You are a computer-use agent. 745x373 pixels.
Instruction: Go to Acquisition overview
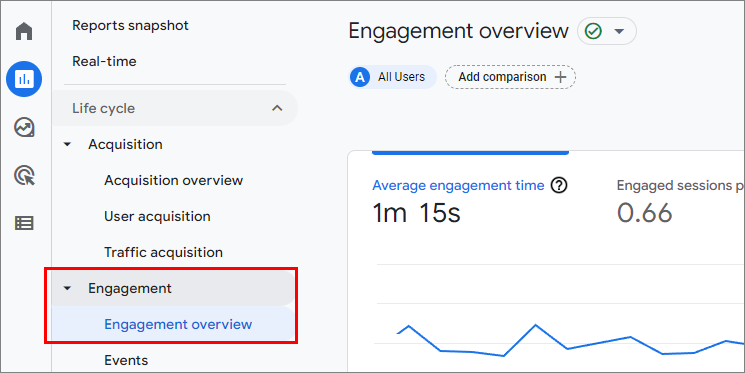173,181
